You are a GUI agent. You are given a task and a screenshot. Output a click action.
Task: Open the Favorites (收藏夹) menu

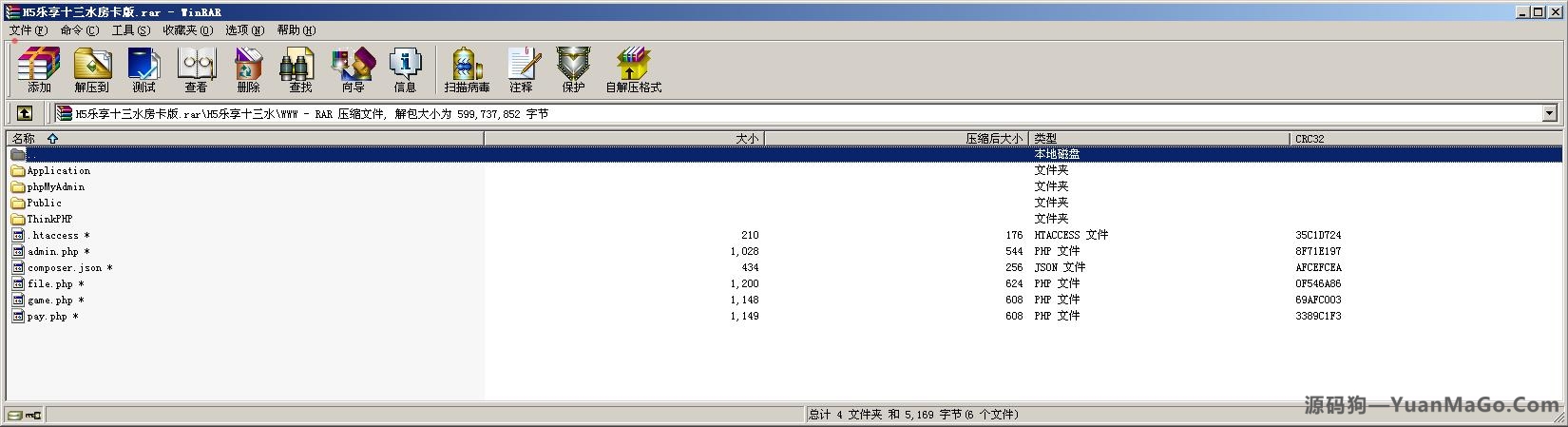point(187,30)
